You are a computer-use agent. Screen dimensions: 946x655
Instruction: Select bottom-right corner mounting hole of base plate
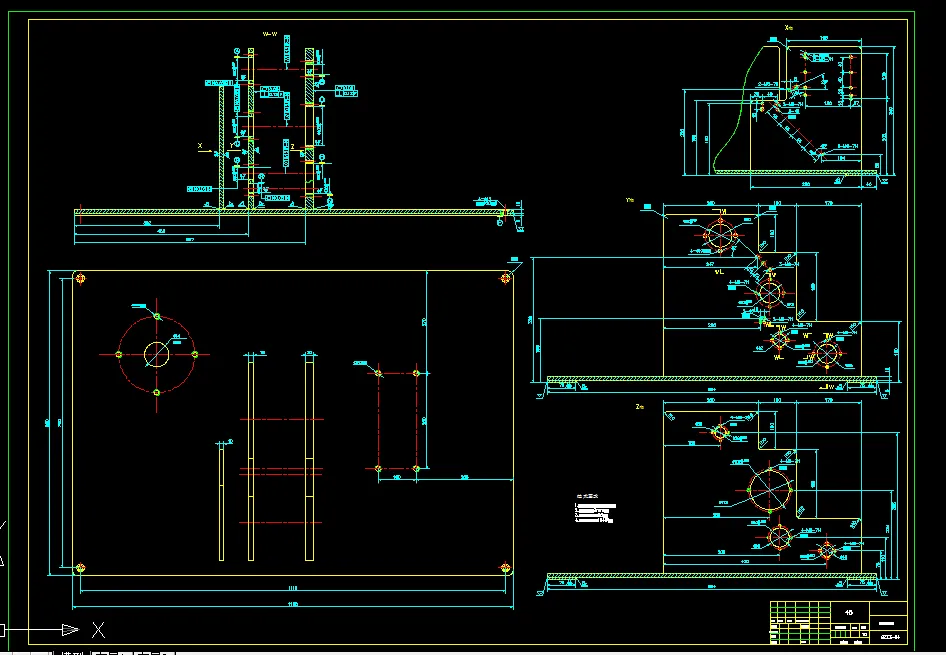(506, 568)
